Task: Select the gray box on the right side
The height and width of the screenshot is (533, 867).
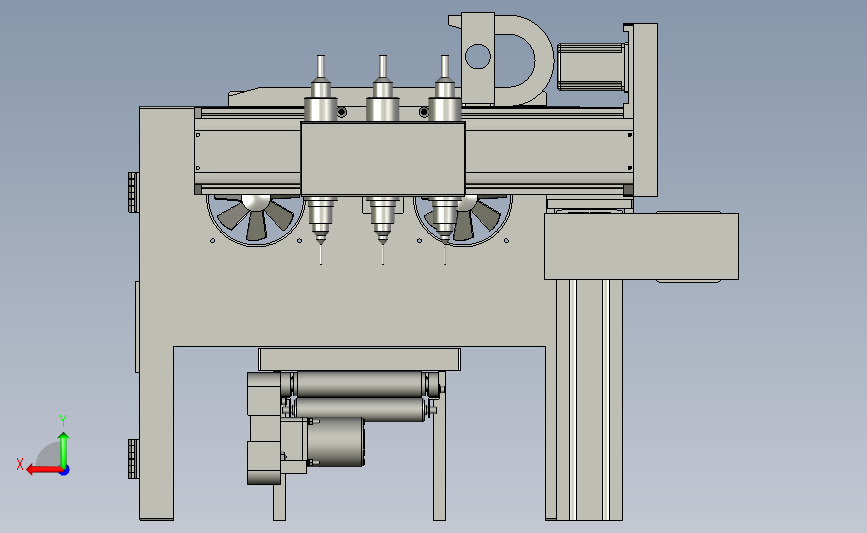Action: click(x=641, y=247)
